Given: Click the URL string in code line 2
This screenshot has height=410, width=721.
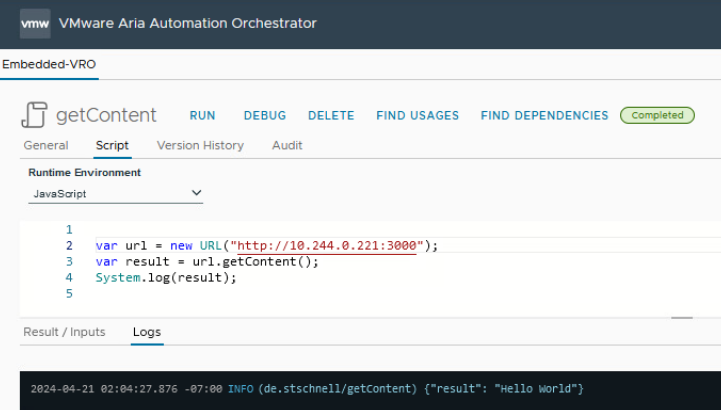Looking at the screenshot, I should click(x=326, y=245).
